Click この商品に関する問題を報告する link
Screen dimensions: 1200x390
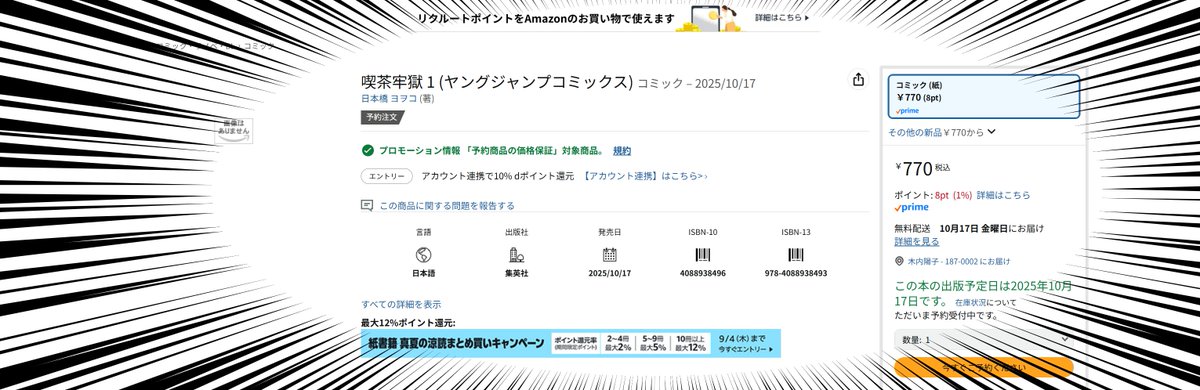[x=447, y=205]
